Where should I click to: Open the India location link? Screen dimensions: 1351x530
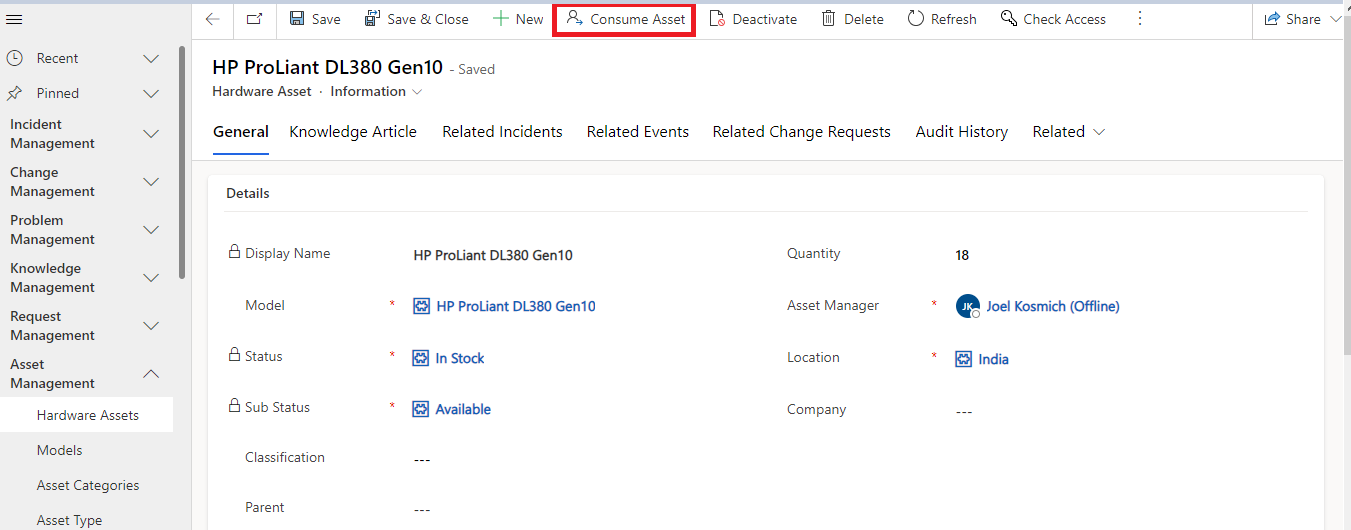[x=993, y=359]
